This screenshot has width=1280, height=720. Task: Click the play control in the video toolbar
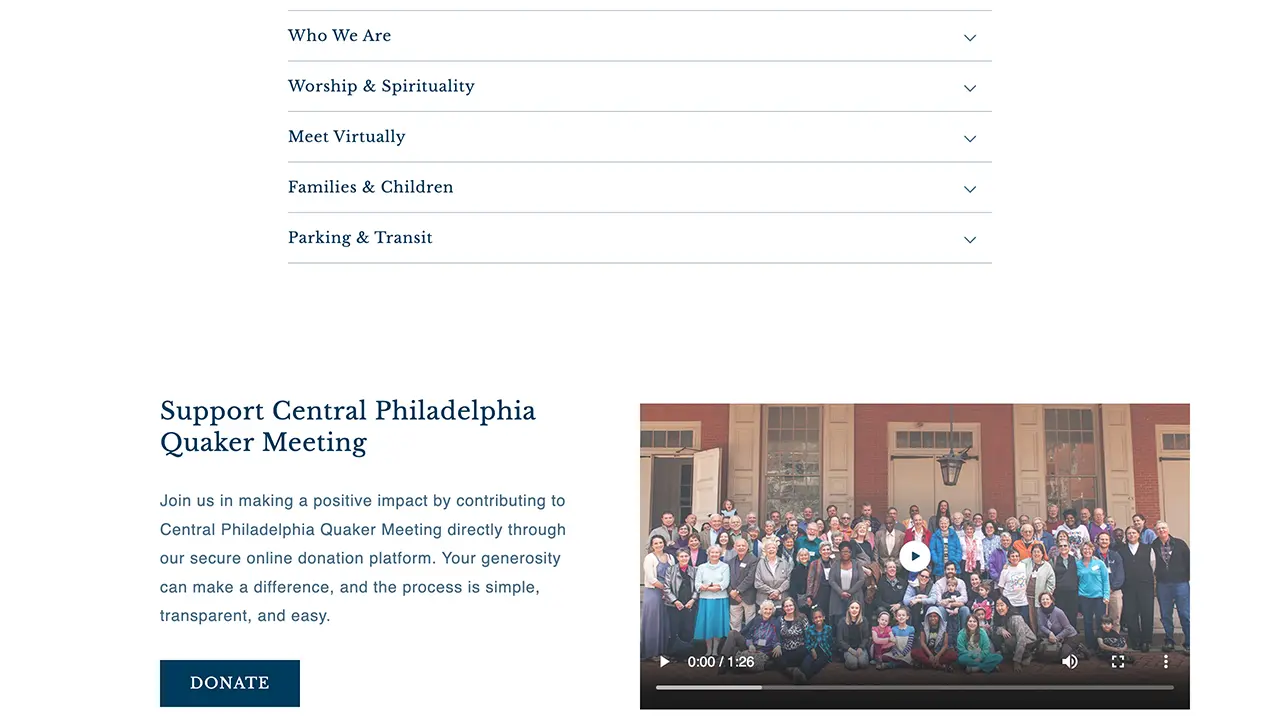coord(663,661)
